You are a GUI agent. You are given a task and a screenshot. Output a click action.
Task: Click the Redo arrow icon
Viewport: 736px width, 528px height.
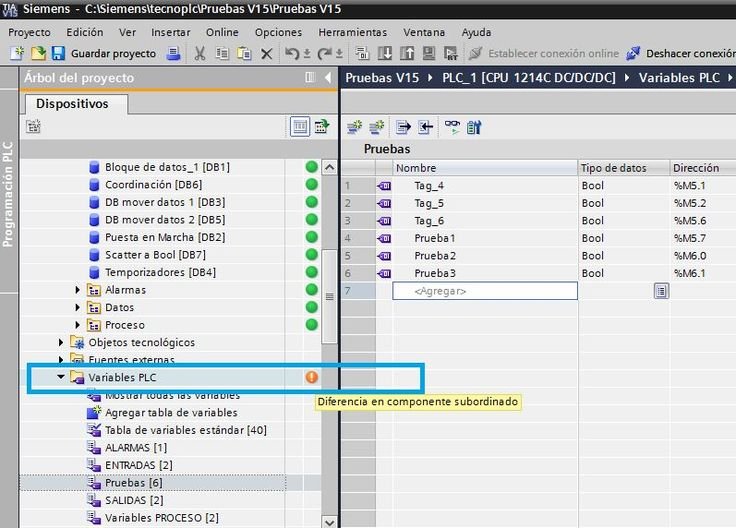[x=324, y=54]
